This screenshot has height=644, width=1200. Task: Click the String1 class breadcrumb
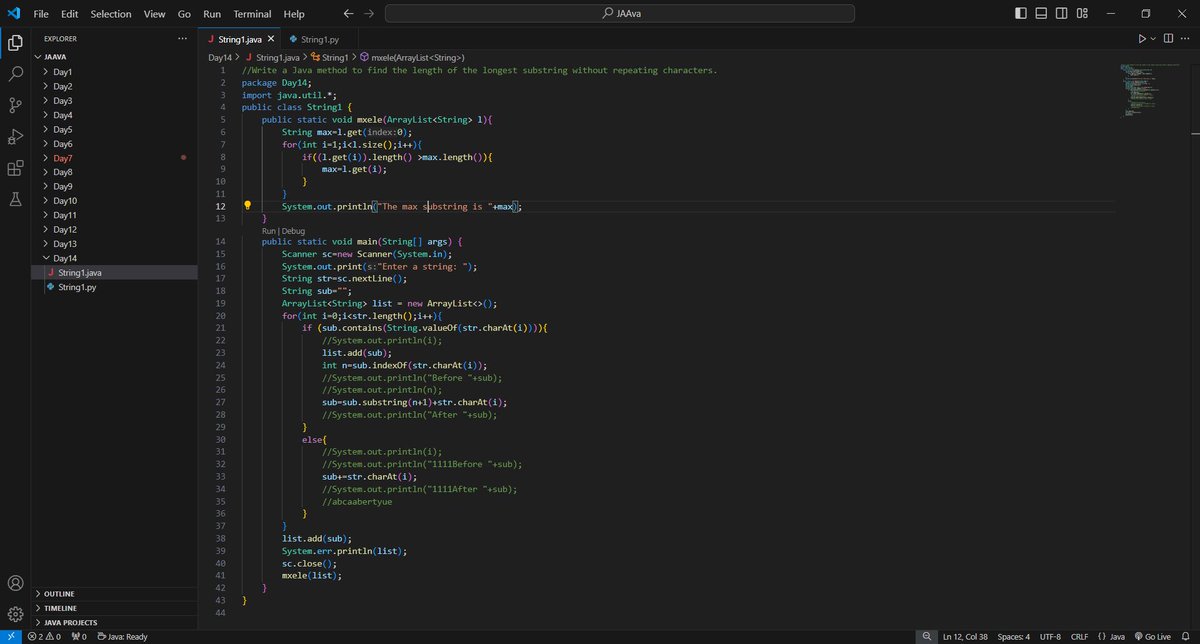coord(328,58)
